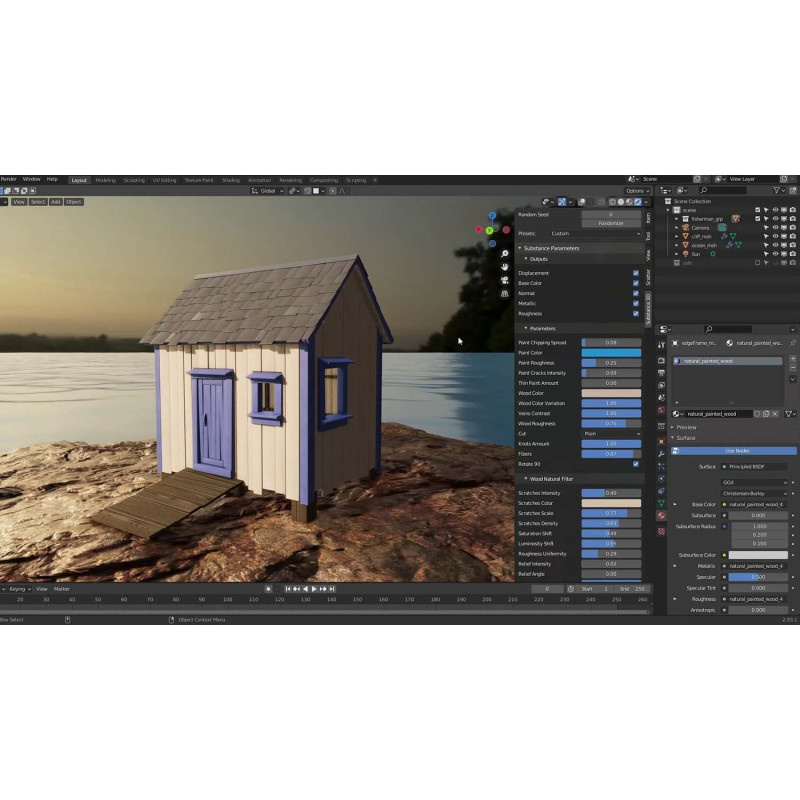Click the play animation button in timeline
This screenshot has width=800, height=800.
pos(313,589)
